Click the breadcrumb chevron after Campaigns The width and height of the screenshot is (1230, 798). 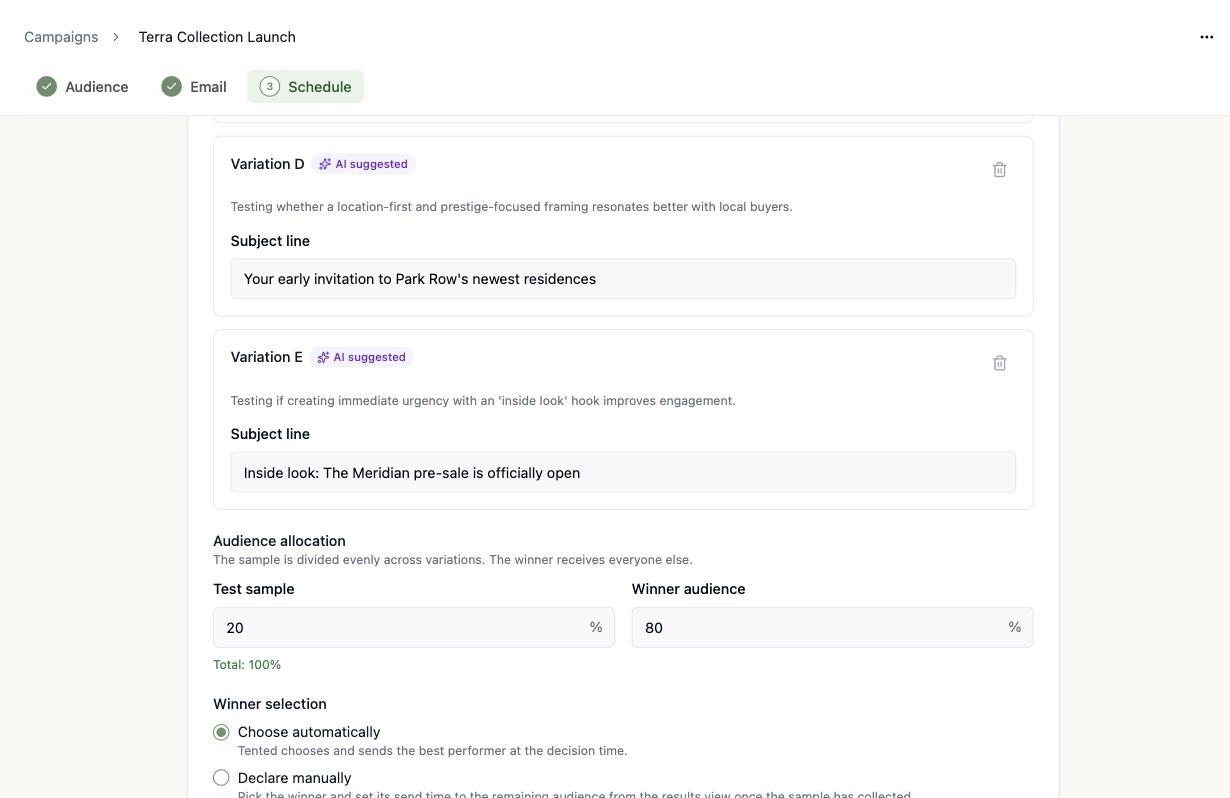tap(116, 37)
